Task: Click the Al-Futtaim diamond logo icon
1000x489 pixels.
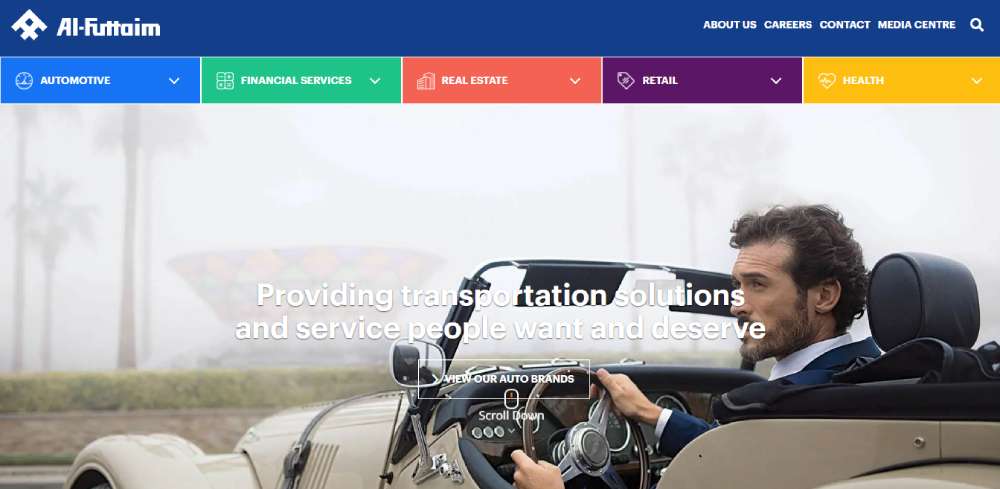Action: pyautogui.click(x=29, y=25)
